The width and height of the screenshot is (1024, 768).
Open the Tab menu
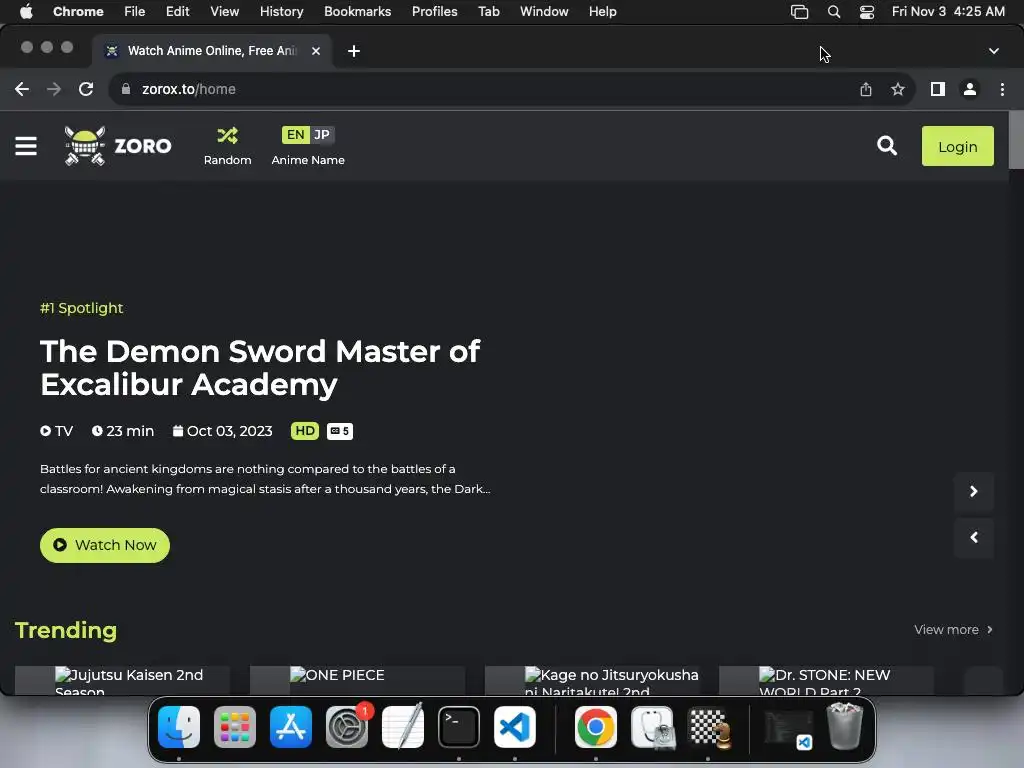tap(488, 12)
